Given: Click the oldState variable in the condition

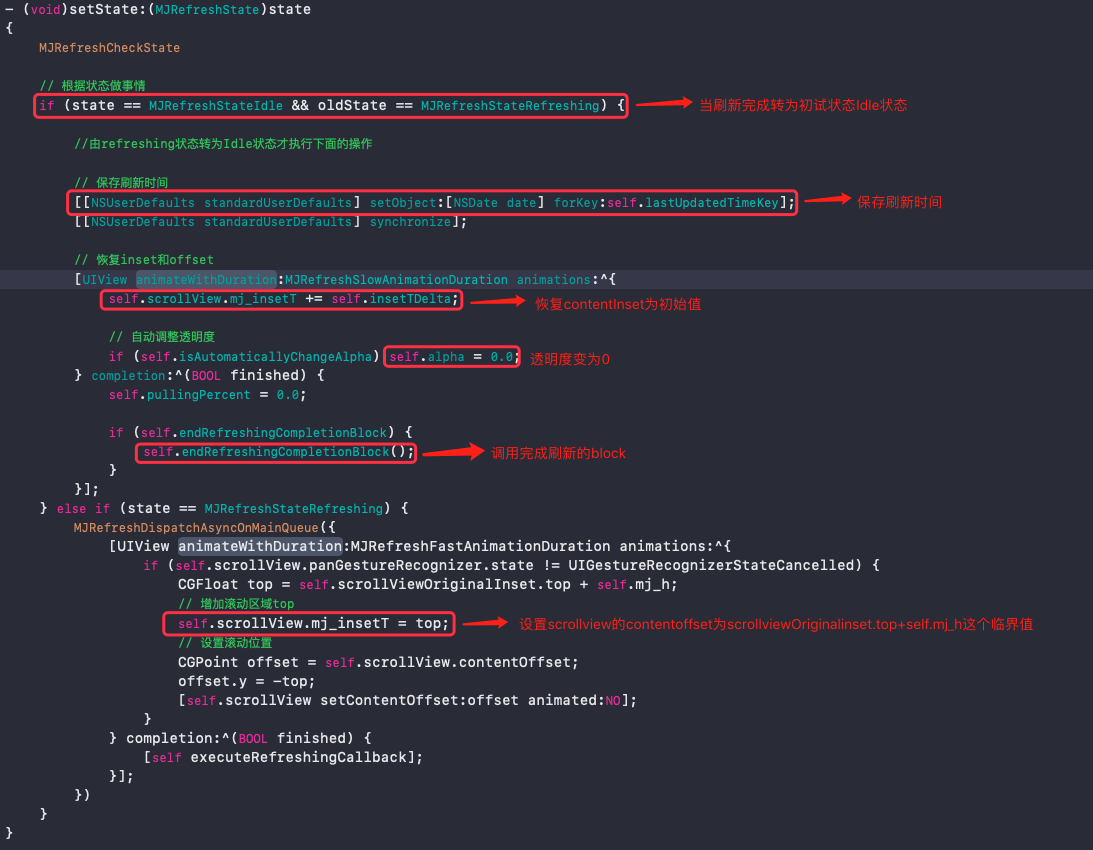Looking at the screenshot, I should (x=352, y=105).
